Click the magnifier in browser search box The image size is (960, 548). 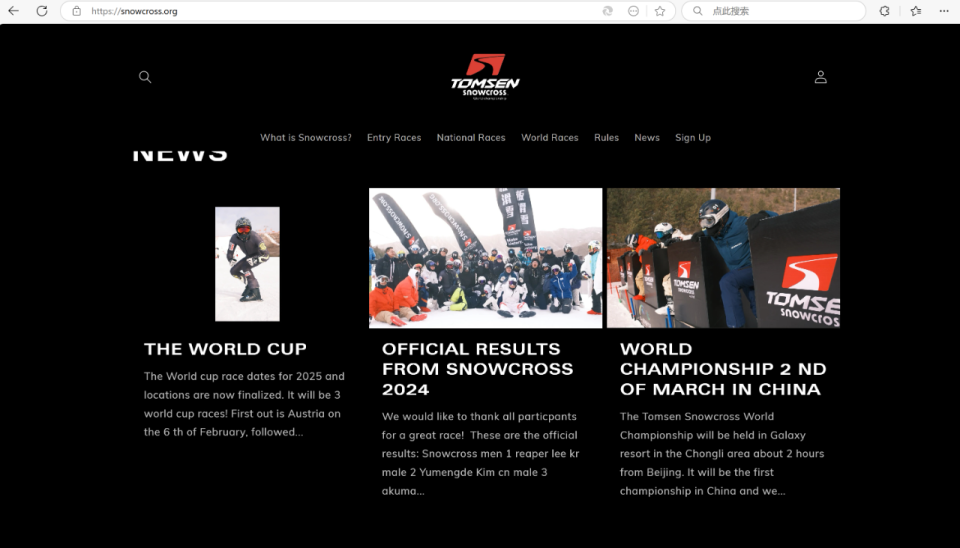697,11
